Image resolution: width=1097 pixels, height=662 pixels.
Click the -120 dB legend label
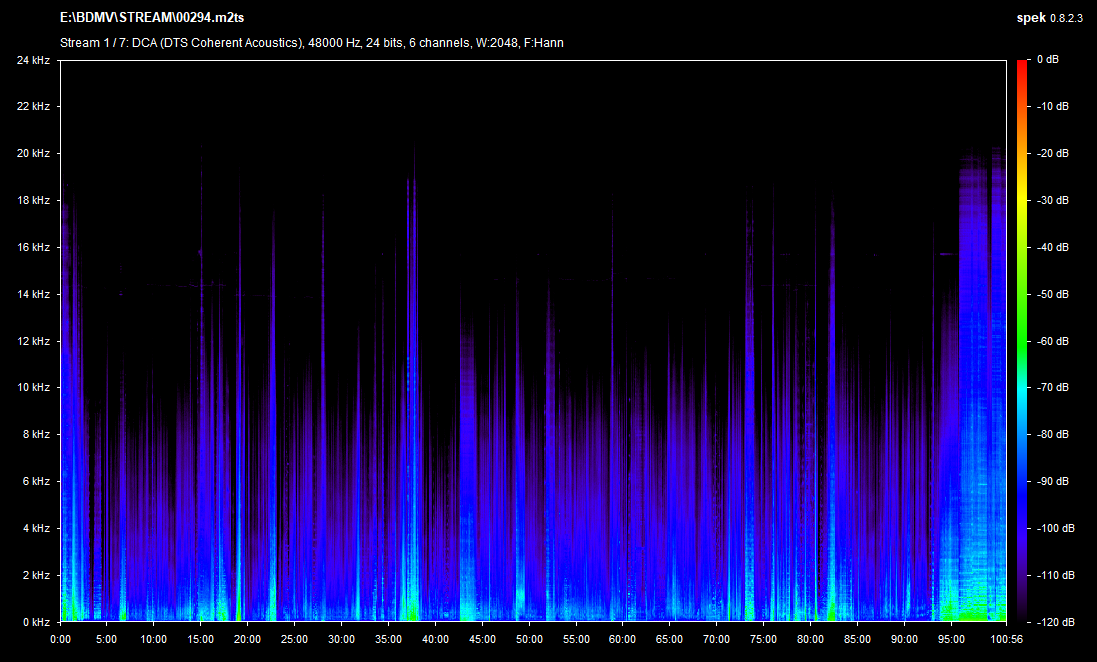click(1054, 622)
